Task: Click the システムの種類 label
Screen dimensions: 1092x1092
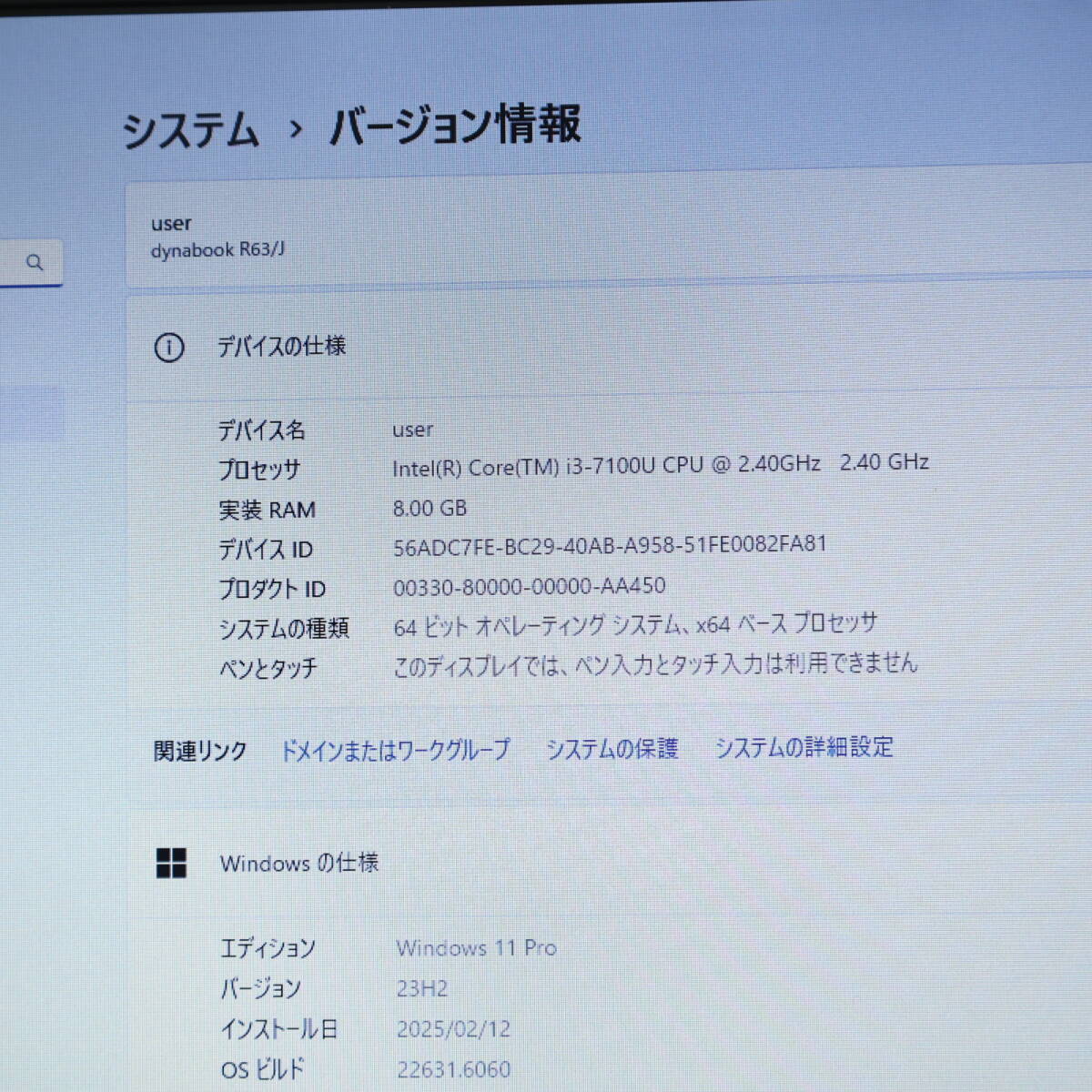Action: tap(284, 628)
